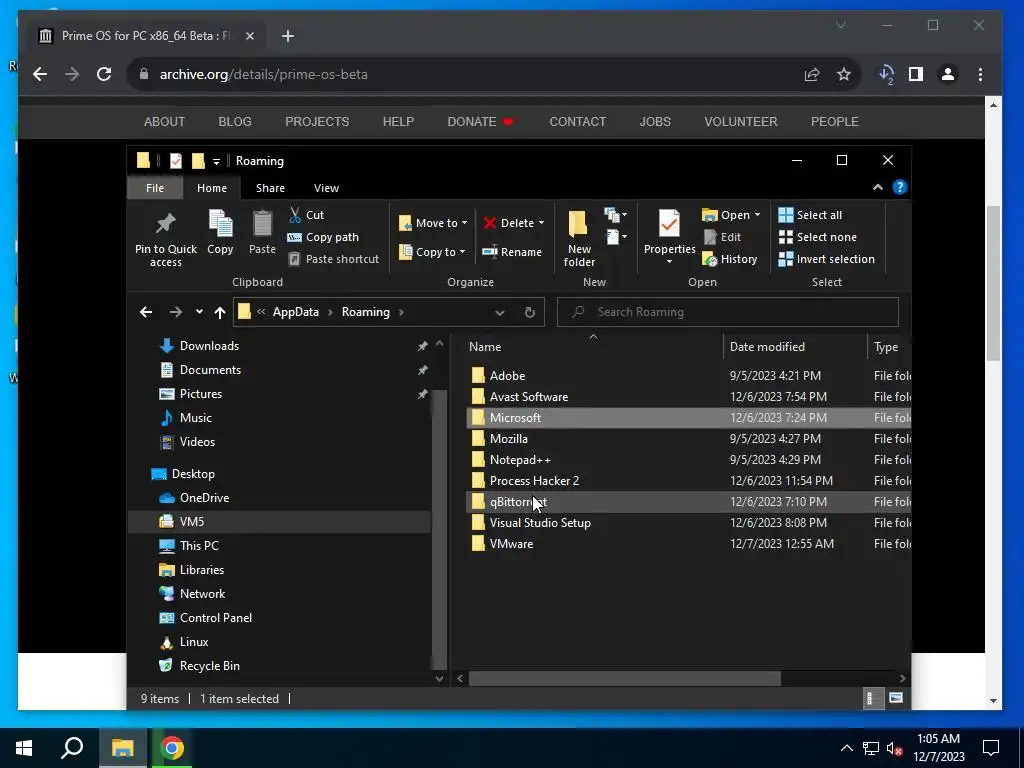The width and height of the screenshot is (1024, 768).
Task: Click the Rename command
Action: click(513, 251)
